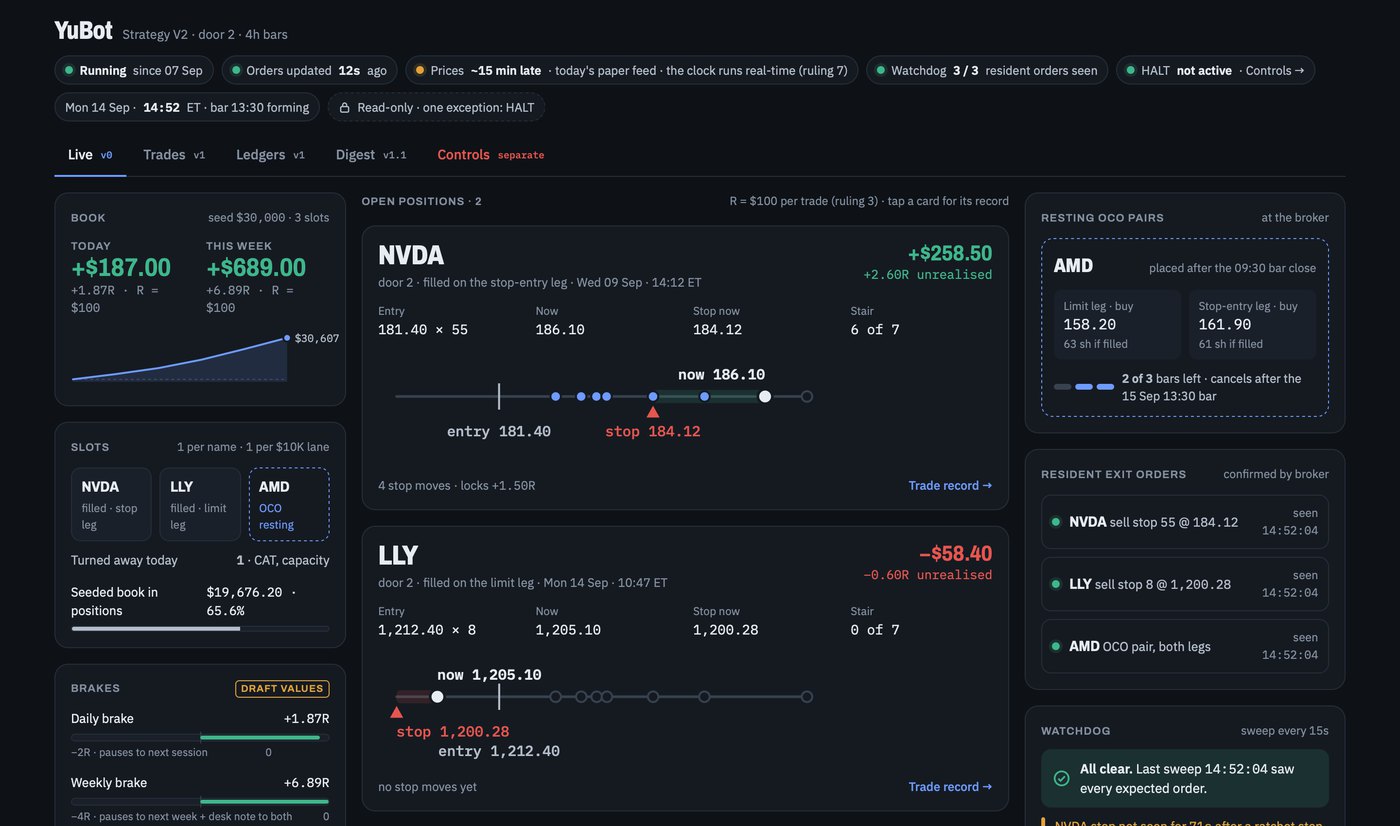Click the Daily brake progress bar
Screen dimensions: 1400x826
pyautogui.click(x=200, y=738)
